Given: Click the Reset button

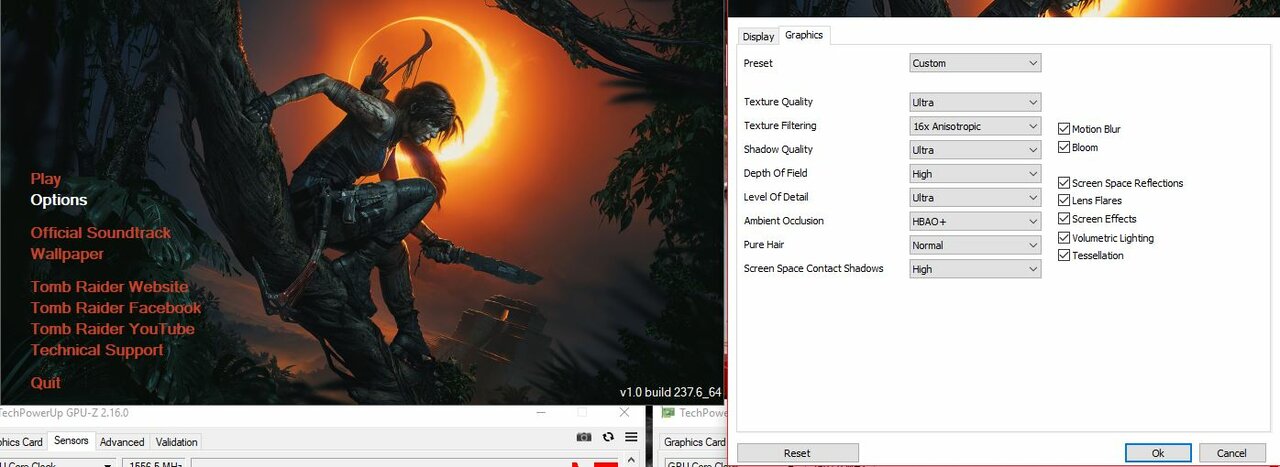Looking at the screenshot, I should click(797, 453).
